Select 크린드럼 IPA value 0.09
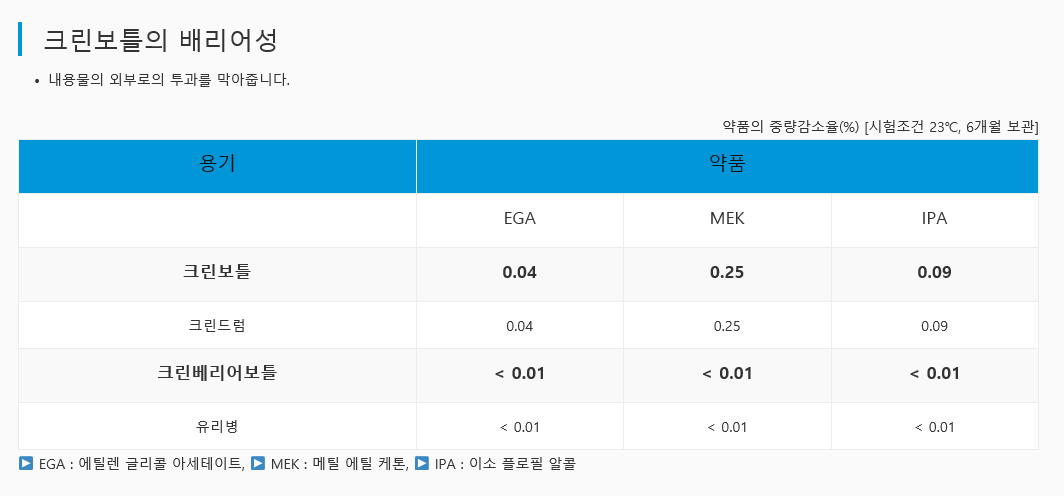Image resolution: width=1064 pixels, height=496 pixels. 934,326
